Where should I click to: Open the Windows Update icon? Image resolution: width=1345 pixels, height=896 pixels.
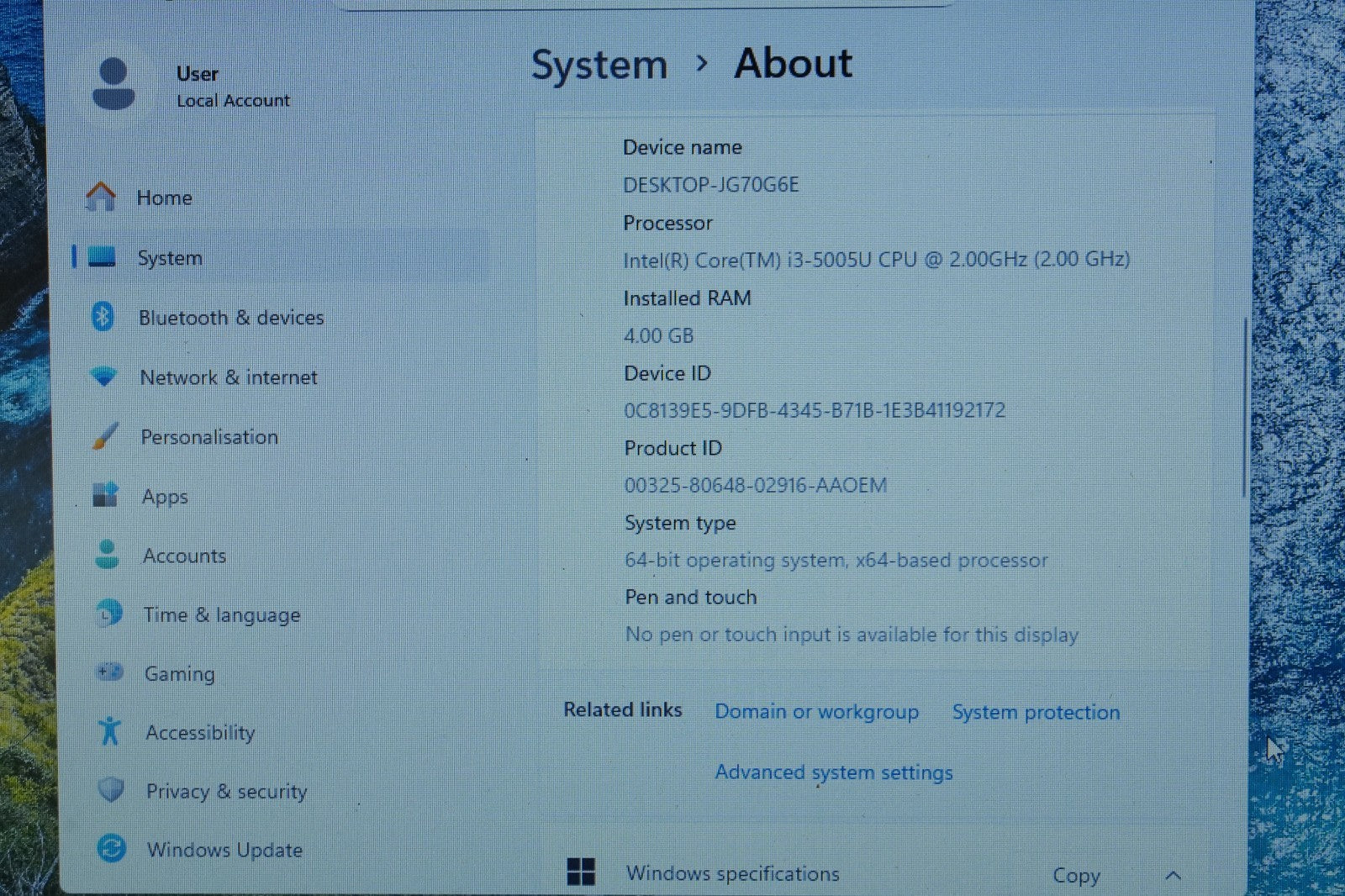click(x=103, y=850)
